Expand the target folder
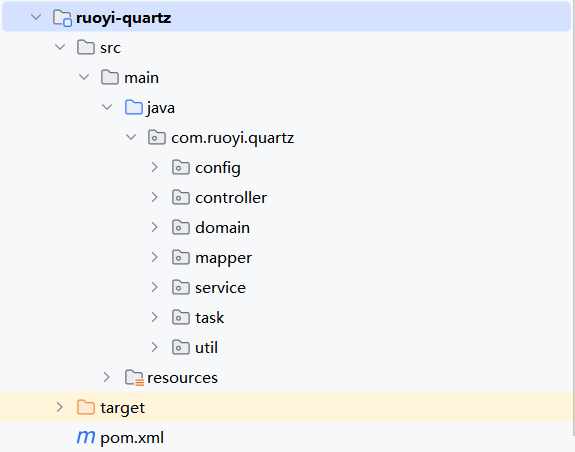This screenshot has height=452, width=575. [59, 407]
